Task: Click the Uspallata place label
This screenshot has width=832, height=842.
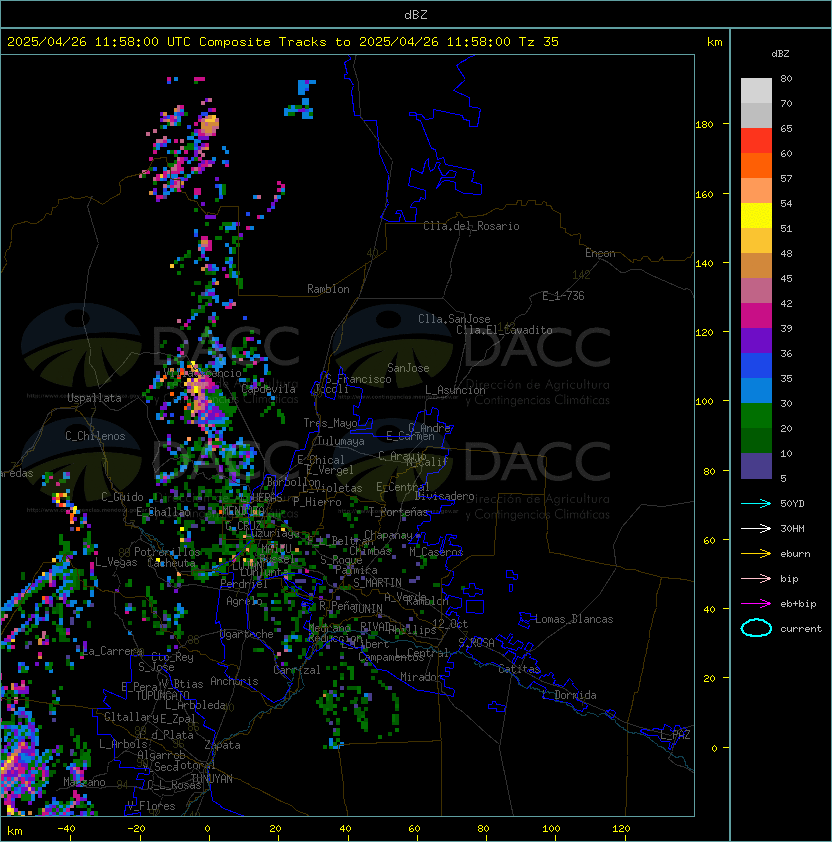Action: tap(94, 398)
